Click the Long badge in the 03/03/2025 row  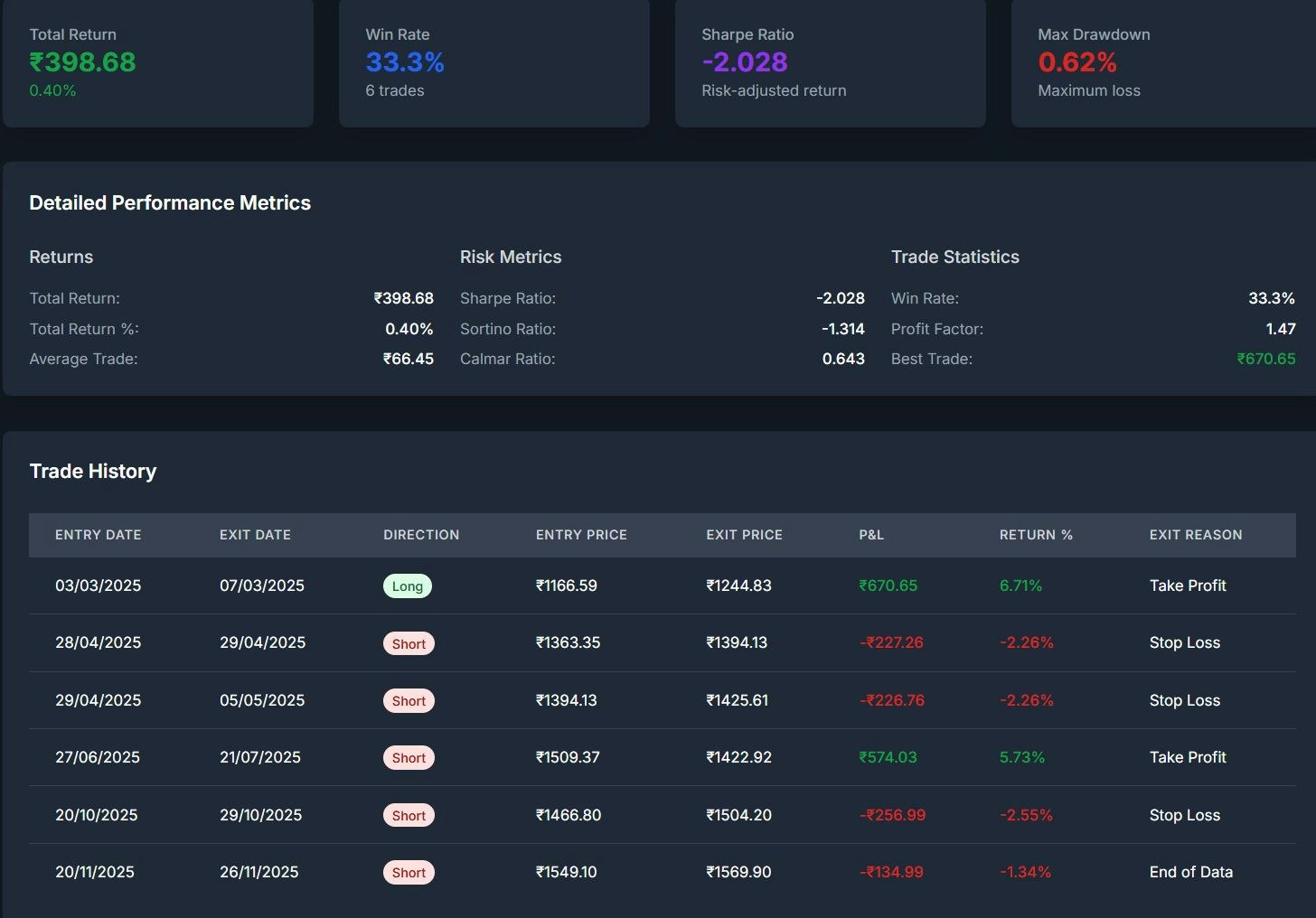click(x=408, y=586)
